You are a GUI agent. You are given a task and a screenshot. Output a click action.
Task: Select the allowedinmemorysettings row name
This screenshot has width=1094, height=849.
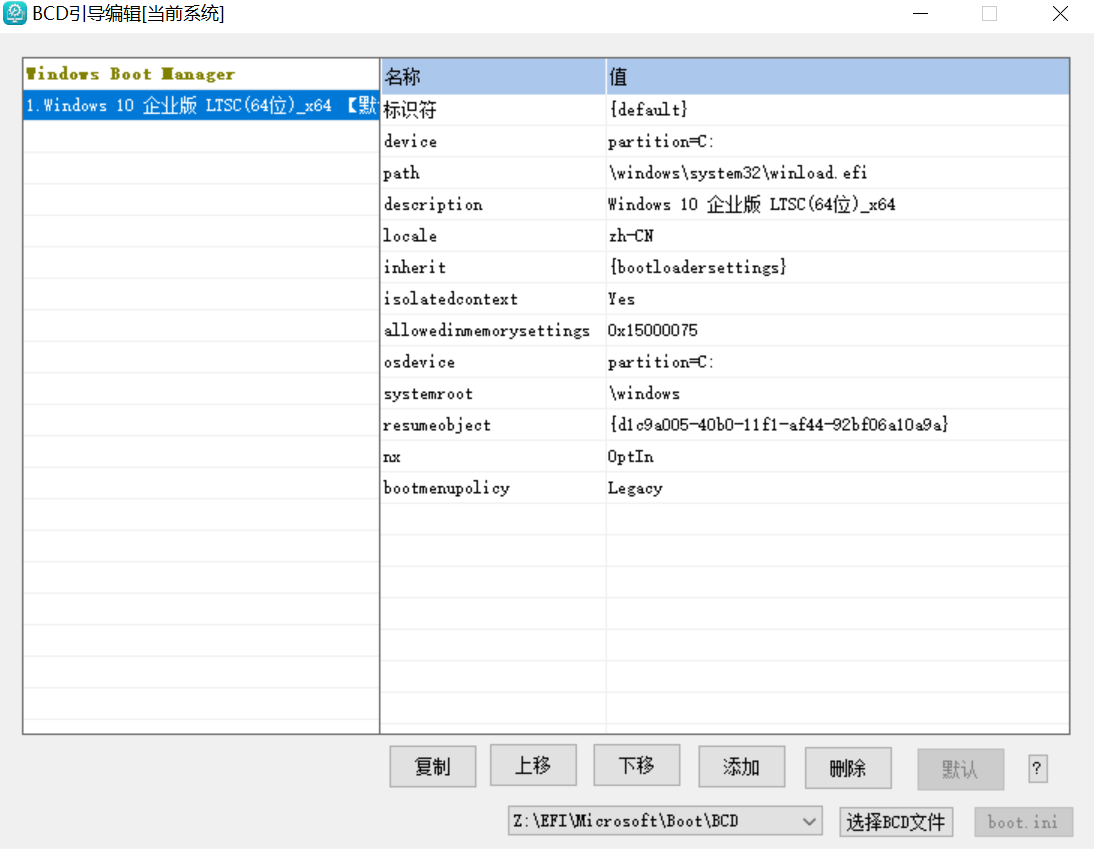coord(486,331)
